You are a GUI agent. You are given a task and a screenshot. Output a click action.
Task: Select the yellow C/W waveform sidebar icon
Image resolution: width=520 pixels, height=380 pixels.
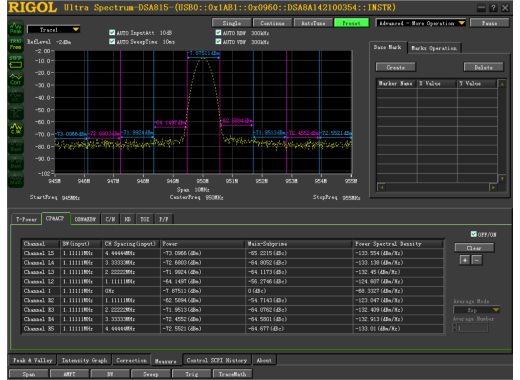click(x=16, y=129)
